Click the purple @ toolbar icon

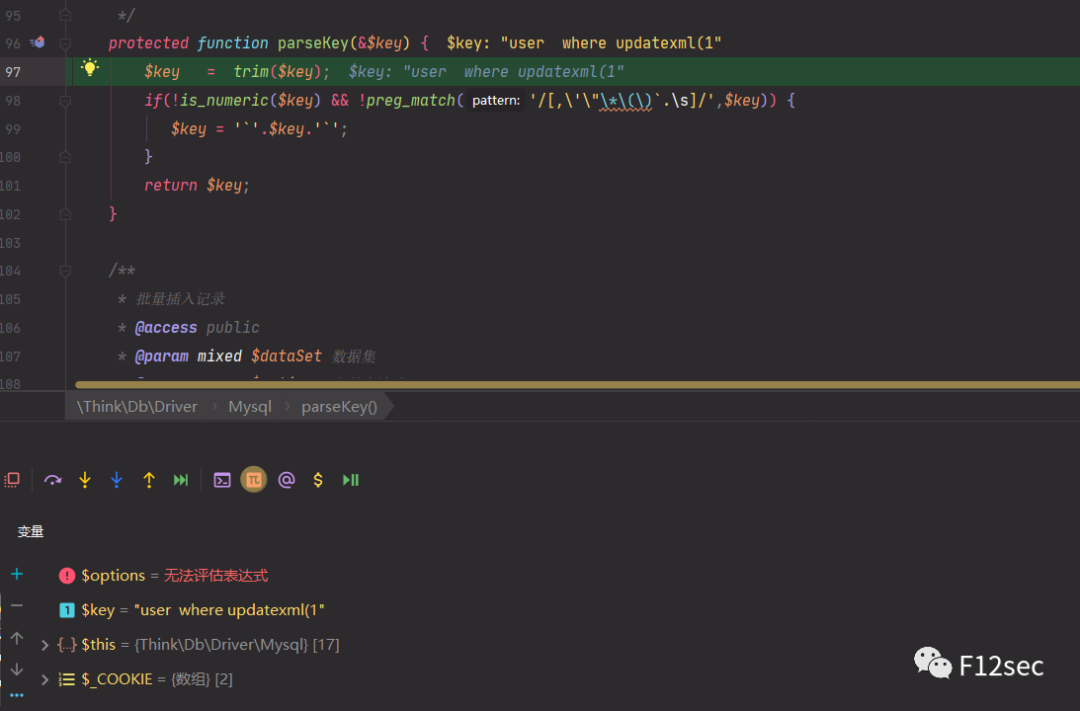(286, 480)
